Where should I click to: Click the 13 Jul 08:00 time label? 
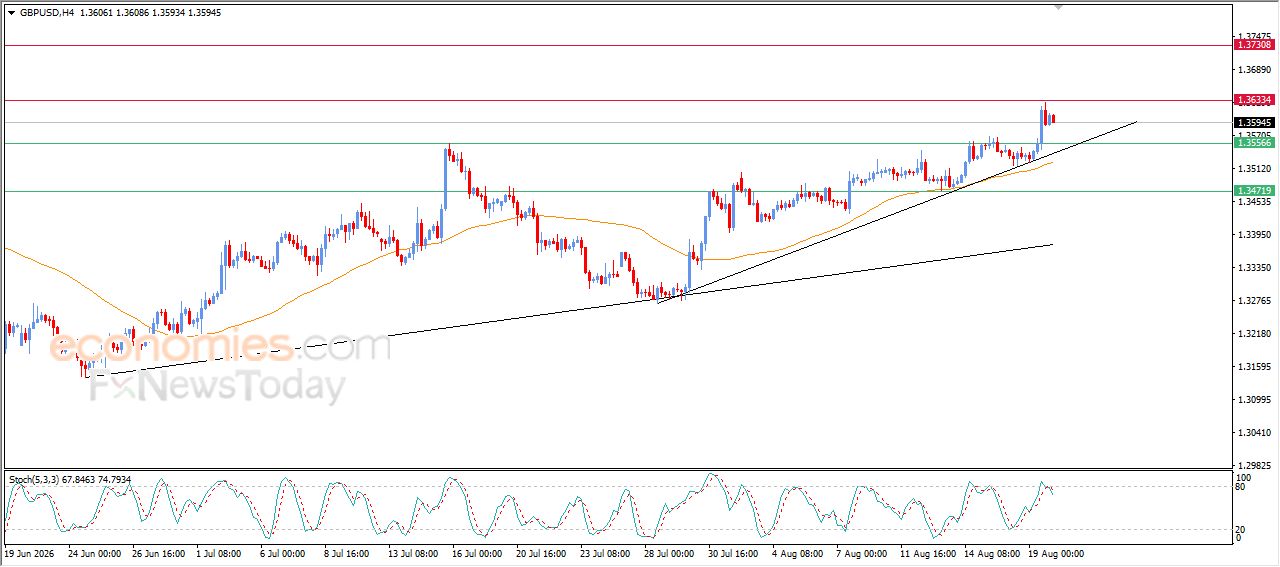click(x=414, y=553)
